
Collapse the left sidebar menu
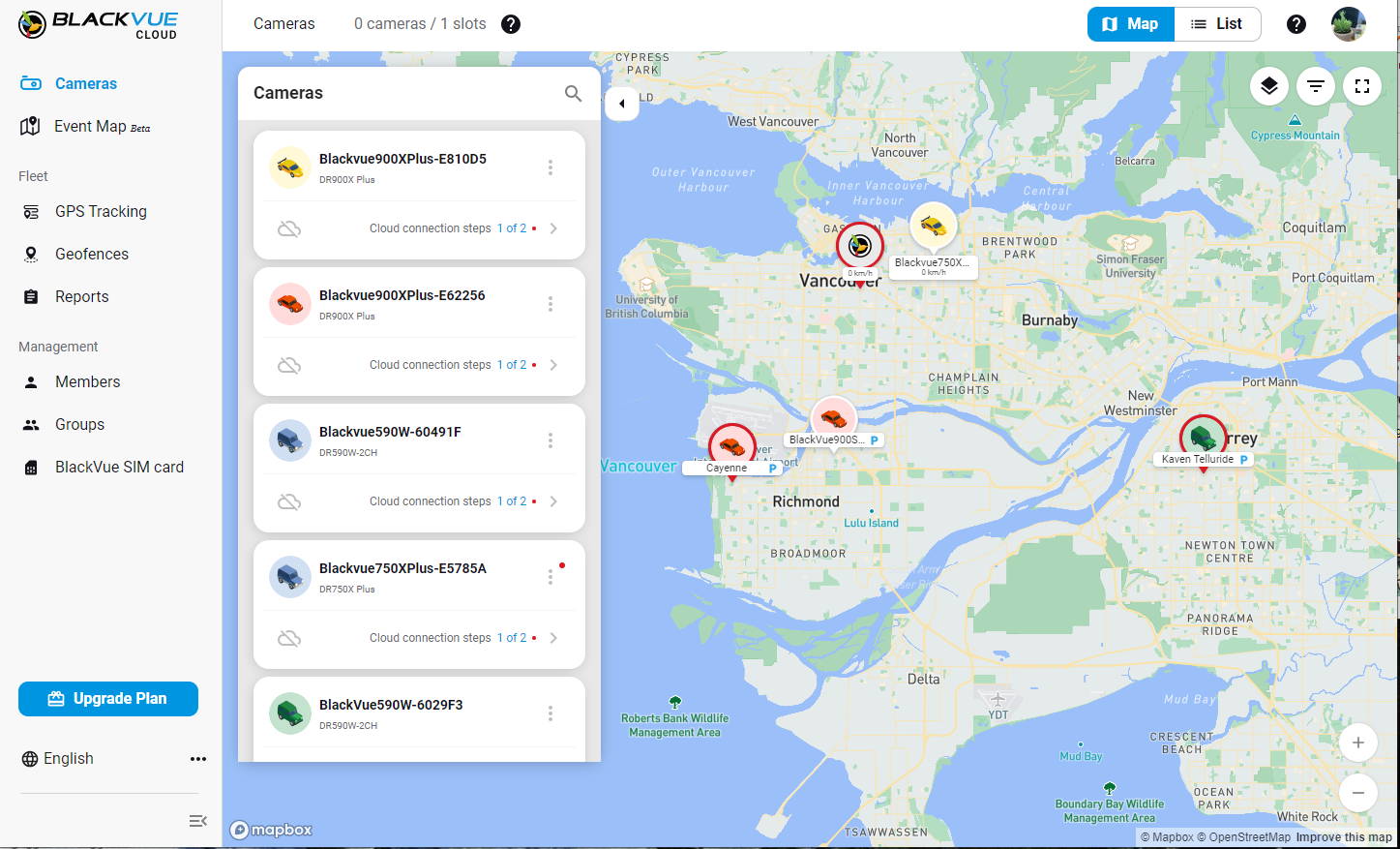click(198, 821)
